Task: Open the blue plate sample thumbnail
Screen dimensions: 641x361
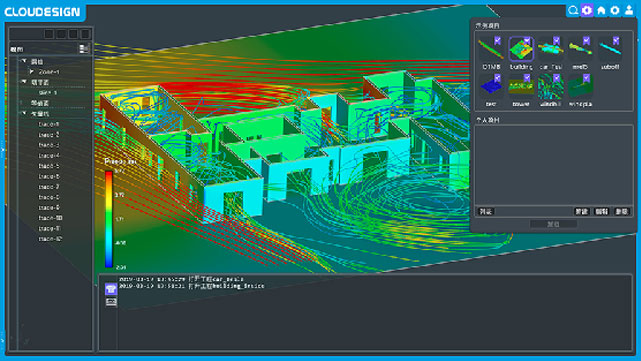Action: [x=491, y=87]
